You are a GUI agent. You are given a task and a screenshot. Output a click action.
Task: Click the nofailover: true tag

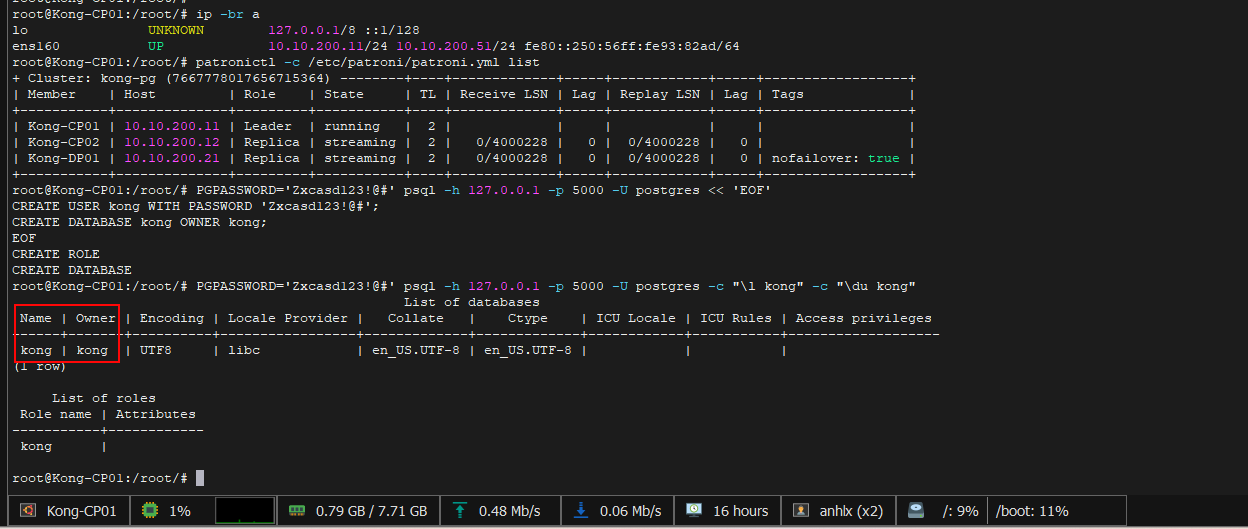[836, 158]
